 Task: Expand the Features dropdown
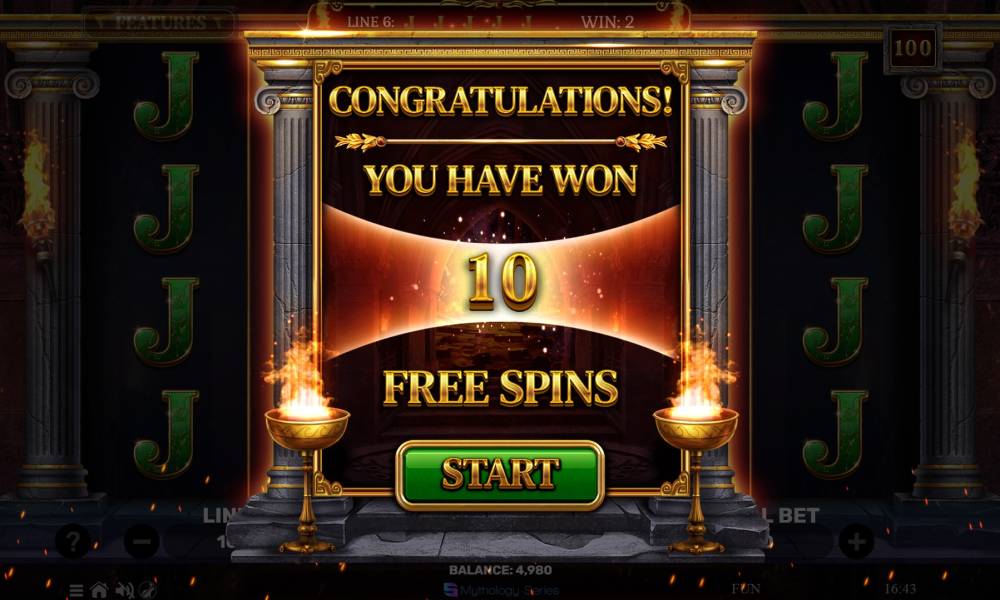tap(159, 23)
